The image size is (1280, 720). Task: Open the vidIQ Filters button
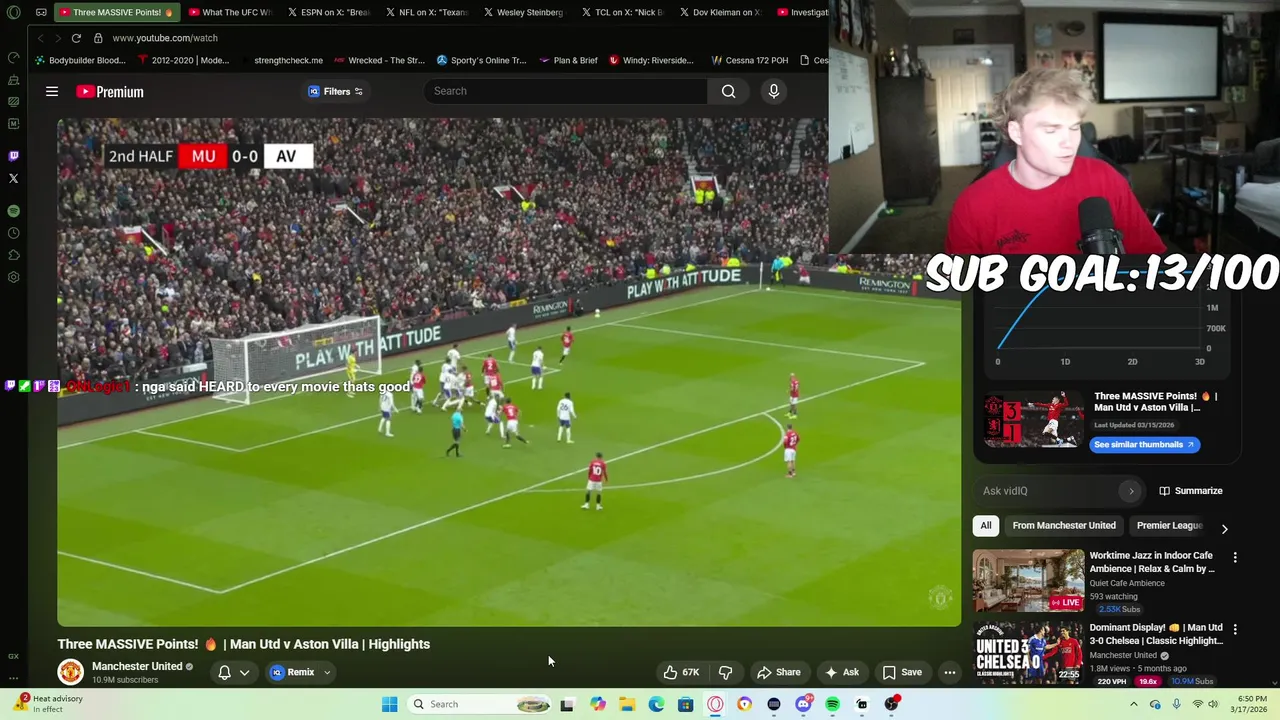point(336,91)
